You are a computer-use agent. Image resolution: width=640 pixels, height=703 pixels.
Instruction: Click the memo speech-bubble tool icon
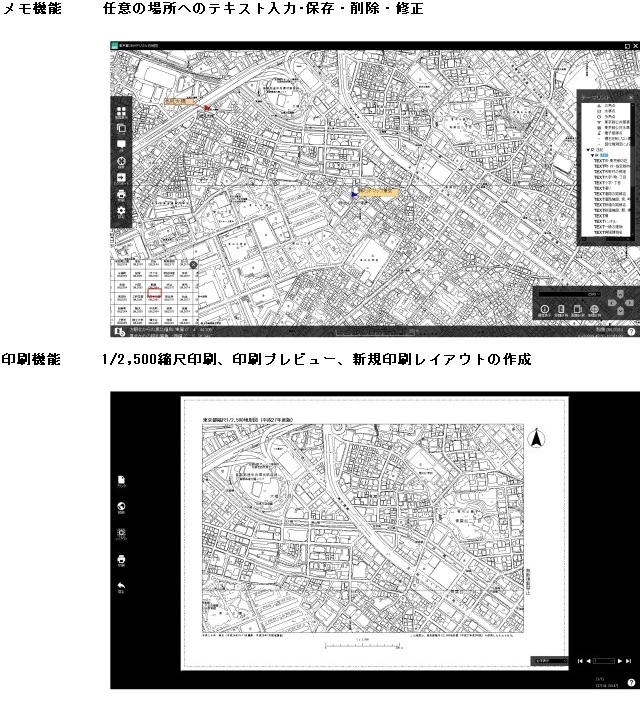(x=121, y=144)
